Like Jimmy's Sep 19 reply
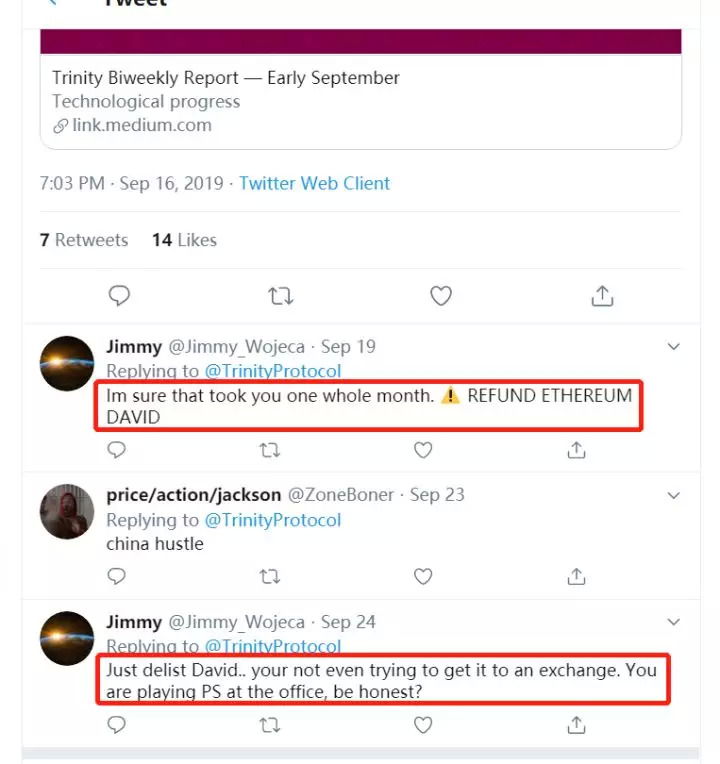The image size is (720, 764). (423, 451)
